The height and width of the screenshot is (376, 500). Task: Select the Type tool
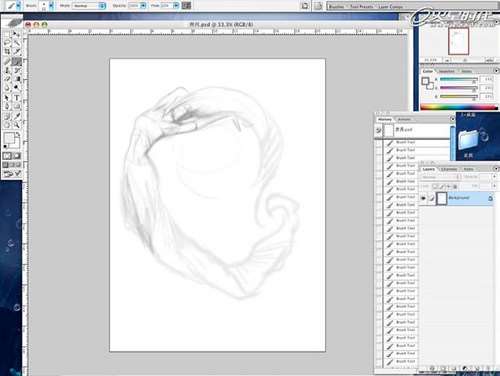pos(17,98)
